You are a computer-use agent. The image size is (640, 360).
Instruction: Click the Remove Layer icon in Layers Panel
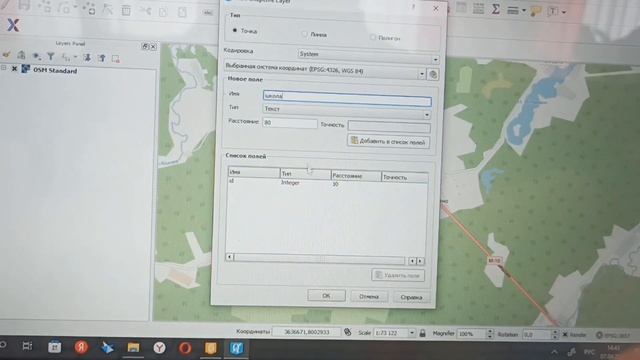click(x=116, y=59)
